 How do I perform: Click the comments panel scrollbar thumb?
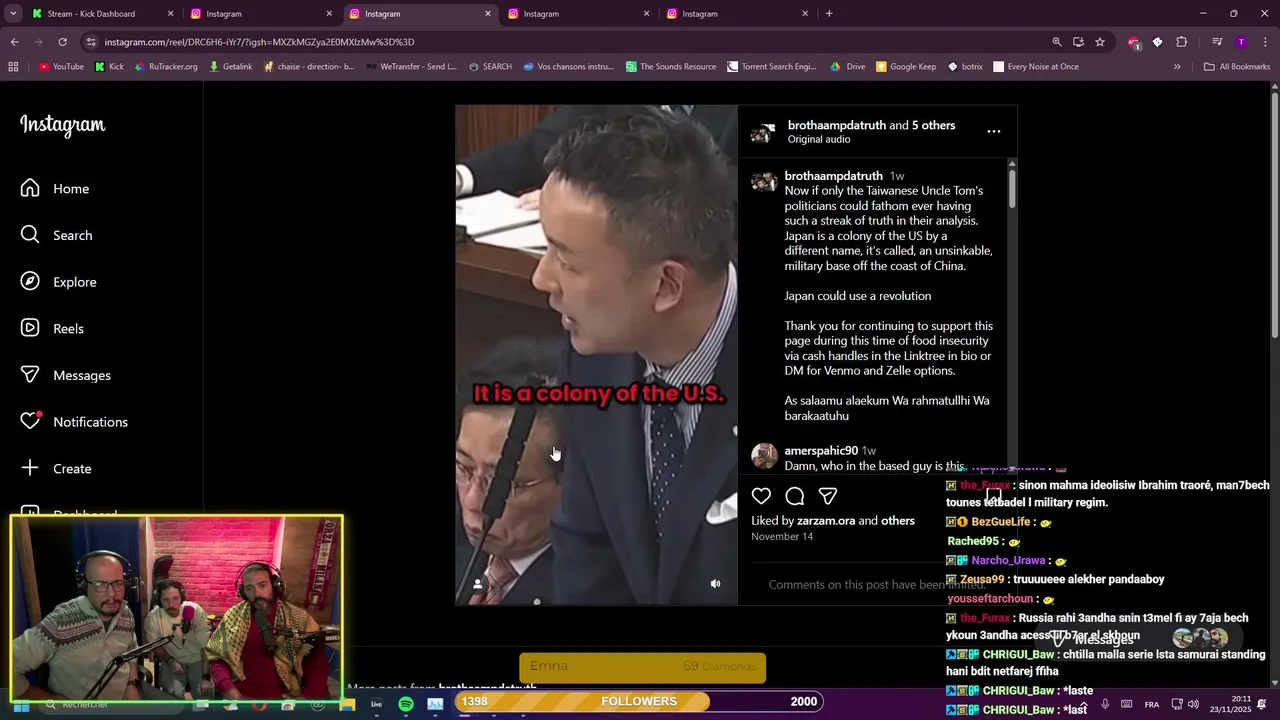(x=1012, y=188)
